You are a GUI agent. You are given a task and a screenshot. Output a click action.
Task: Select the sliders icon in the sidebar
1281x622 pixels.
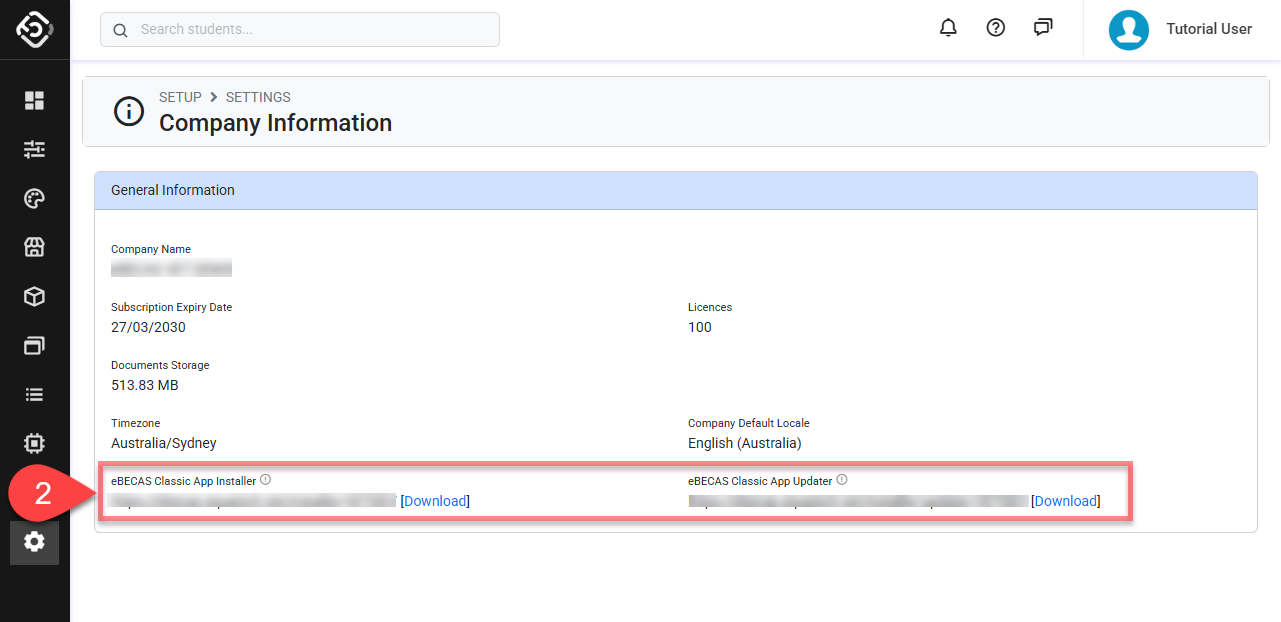coord(34,149)
